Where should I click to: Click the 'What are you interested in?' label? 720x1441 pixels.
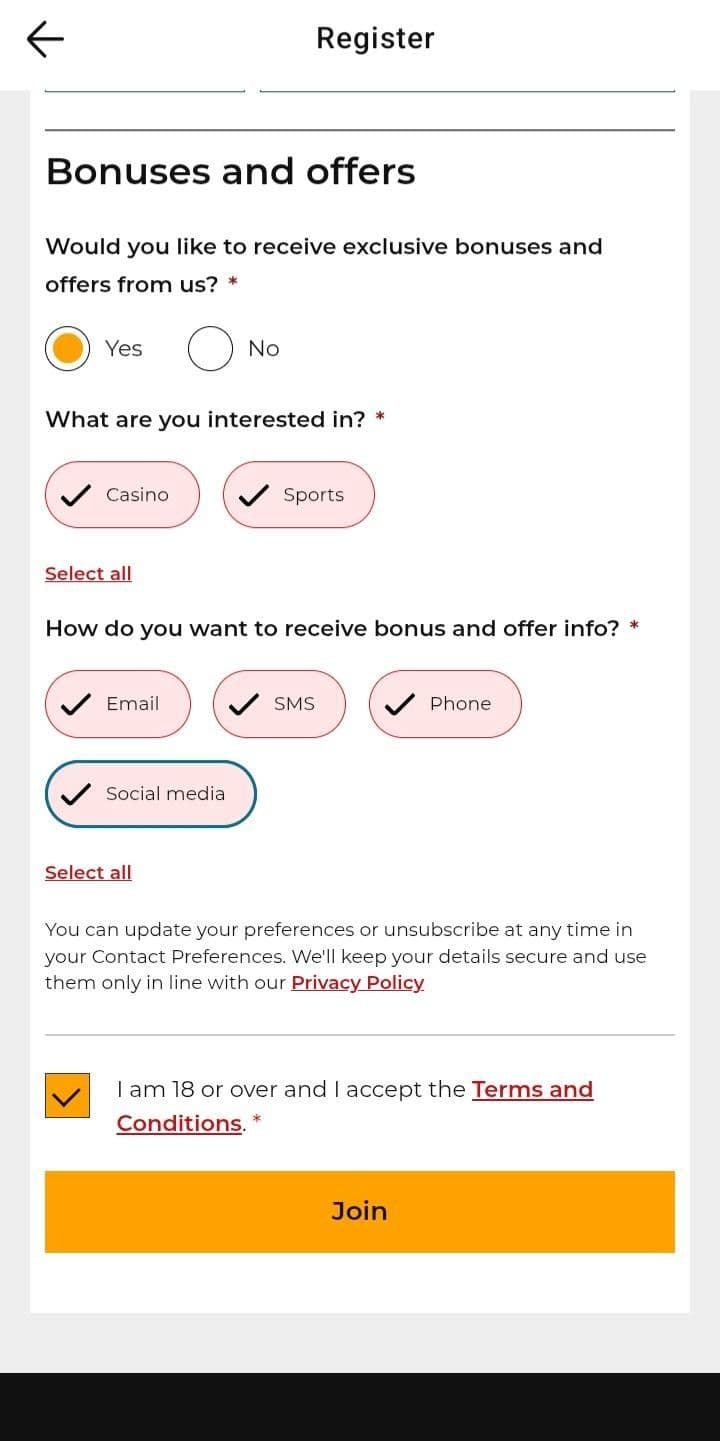(x=205, y=420)
